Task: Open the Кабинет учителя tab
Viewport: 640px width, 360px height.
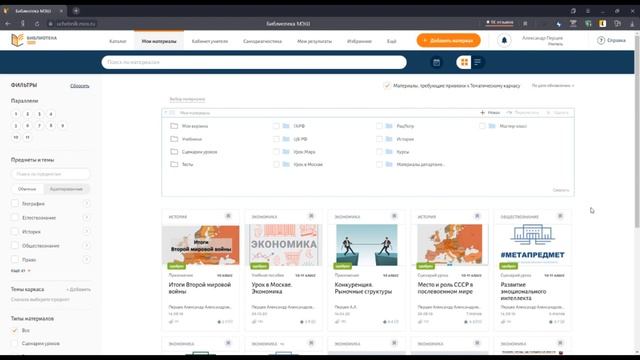Action: click(210, 41)
